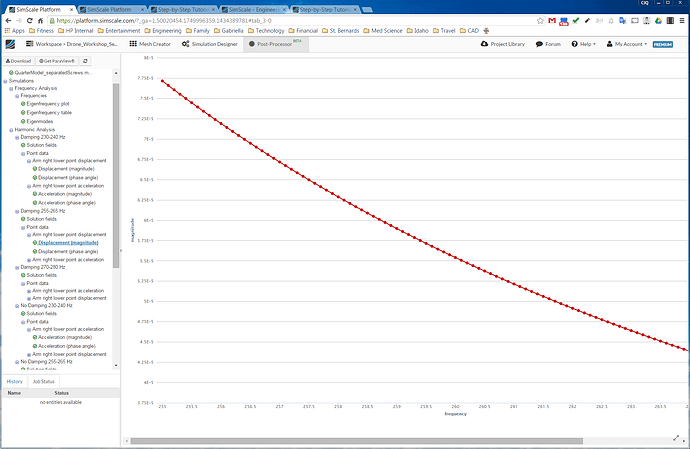Switch to SimScale - Engineering browser tab
Image resolution: width=690 pixels, height=449 pixels.
(253, 9)
